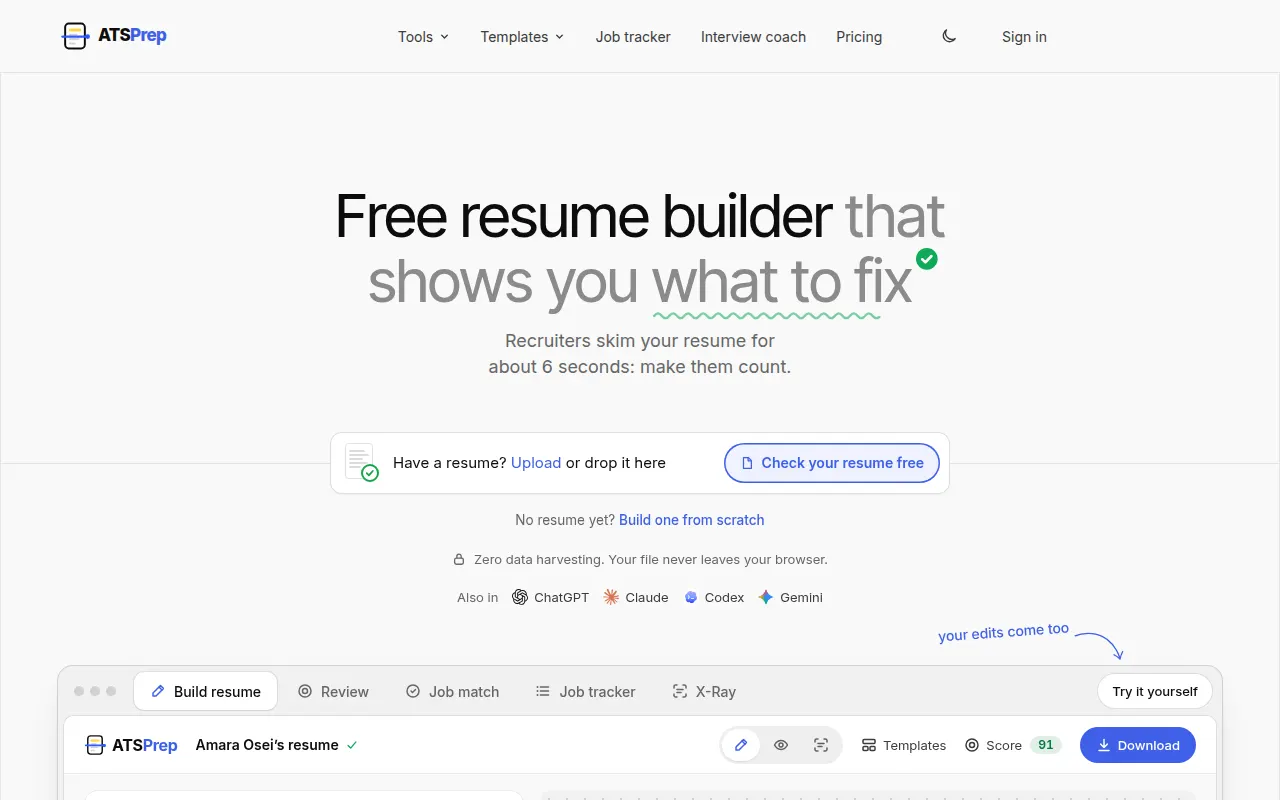Click the Sign in link
The height and width of the screenshot is (800, 1280).
1024,37
